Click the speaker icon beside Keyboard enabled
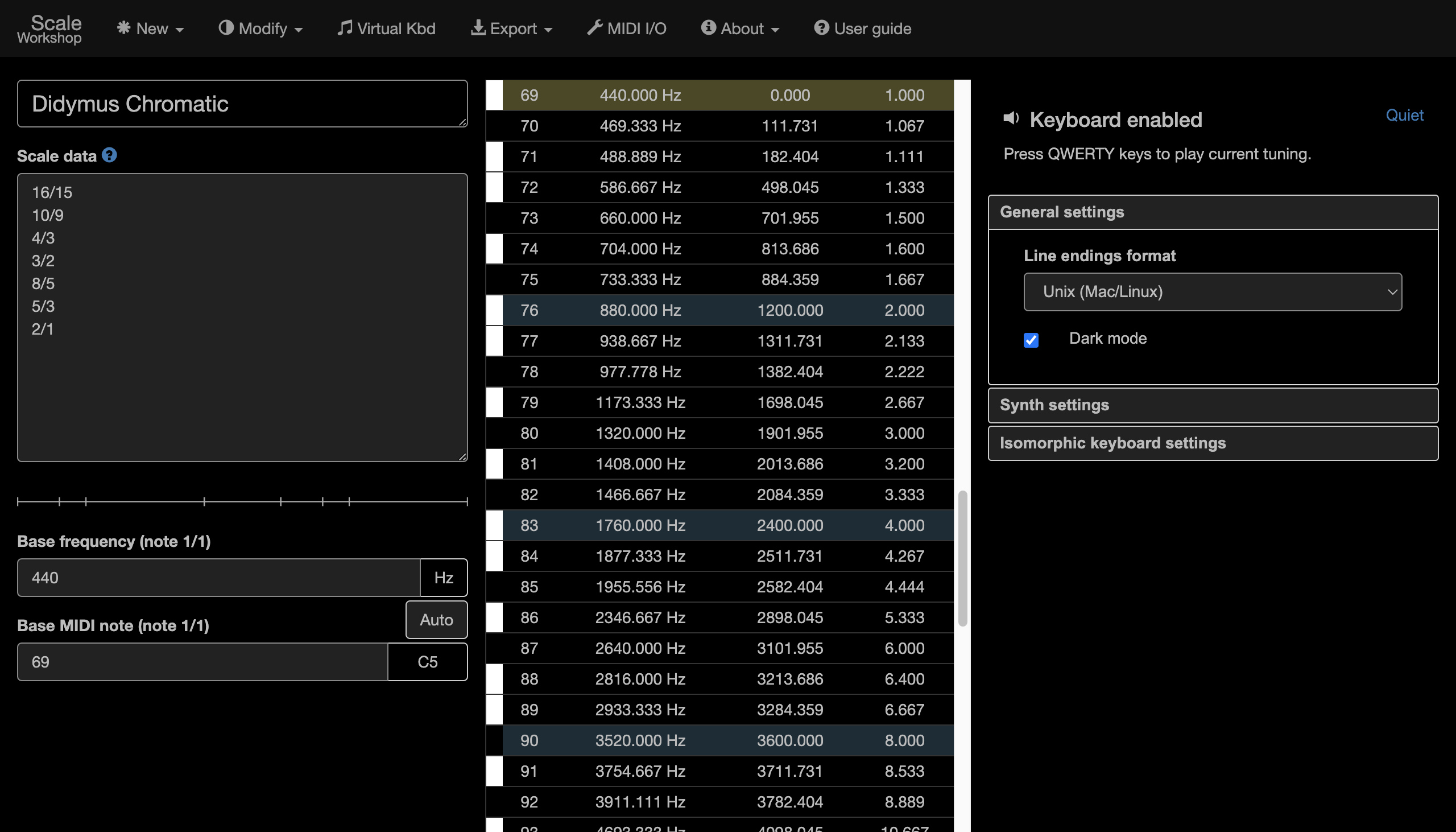This screenshot has width=1456, height=832. [x=1011, y=119]
